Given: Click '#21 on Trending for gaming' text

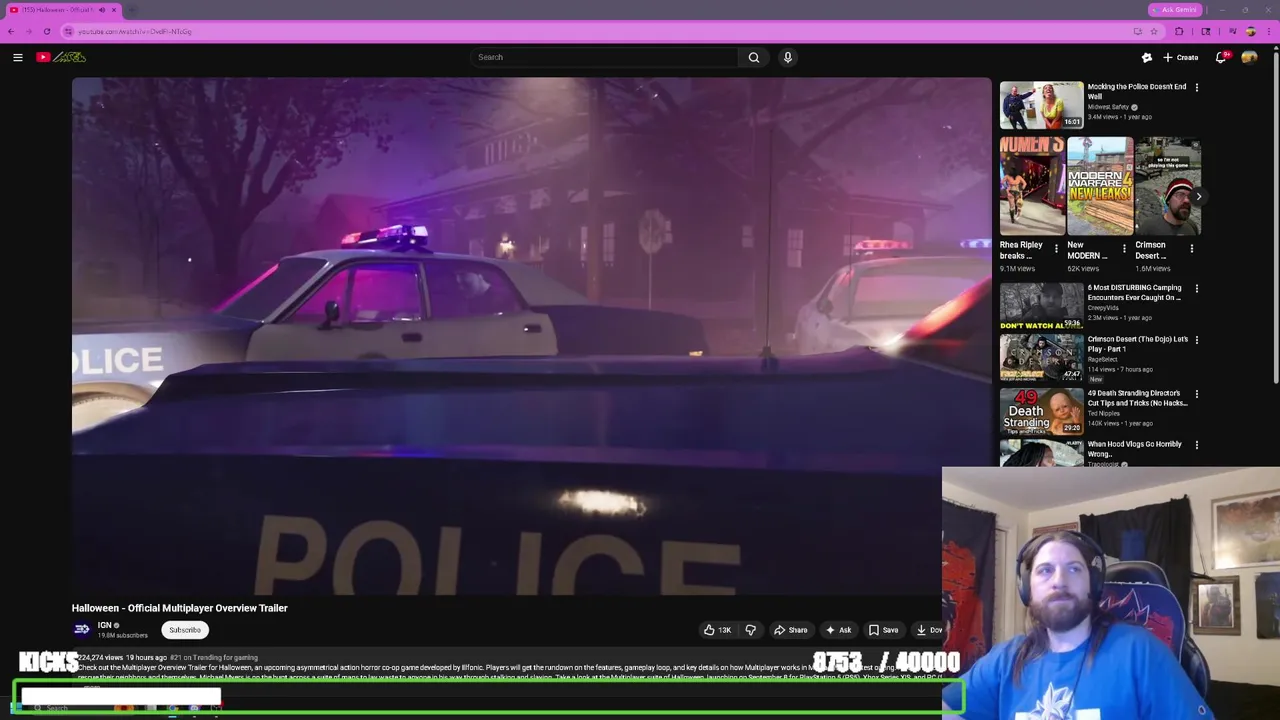Looking at the screenshot, I should (x=214, y=657).
